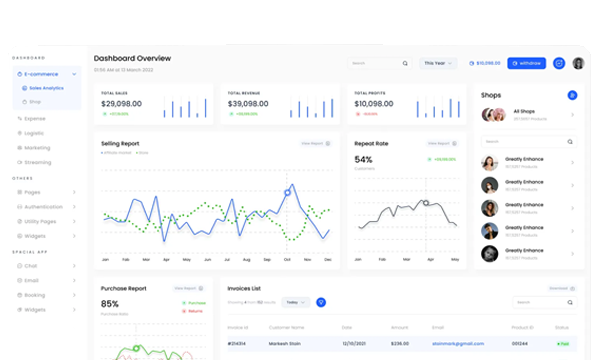600x360 pixels.
Task: Click the top header search field
Action: coord(379,63)
